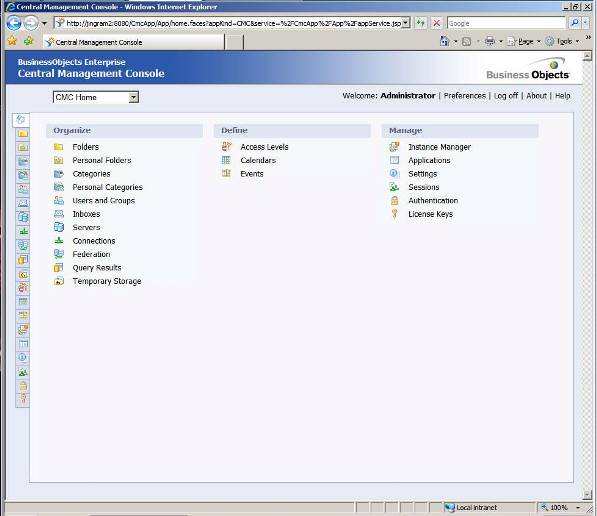
Task: Open Folders from the left sidebar icon strip
Action: (23, 134)
